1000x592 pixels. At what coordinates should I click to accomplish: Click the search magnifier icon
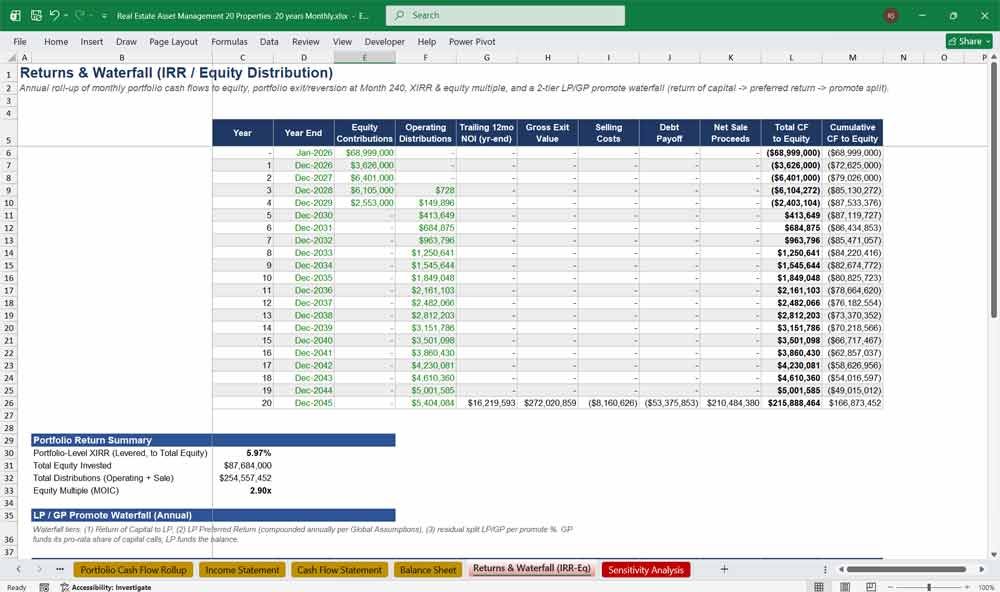(399, 15)
